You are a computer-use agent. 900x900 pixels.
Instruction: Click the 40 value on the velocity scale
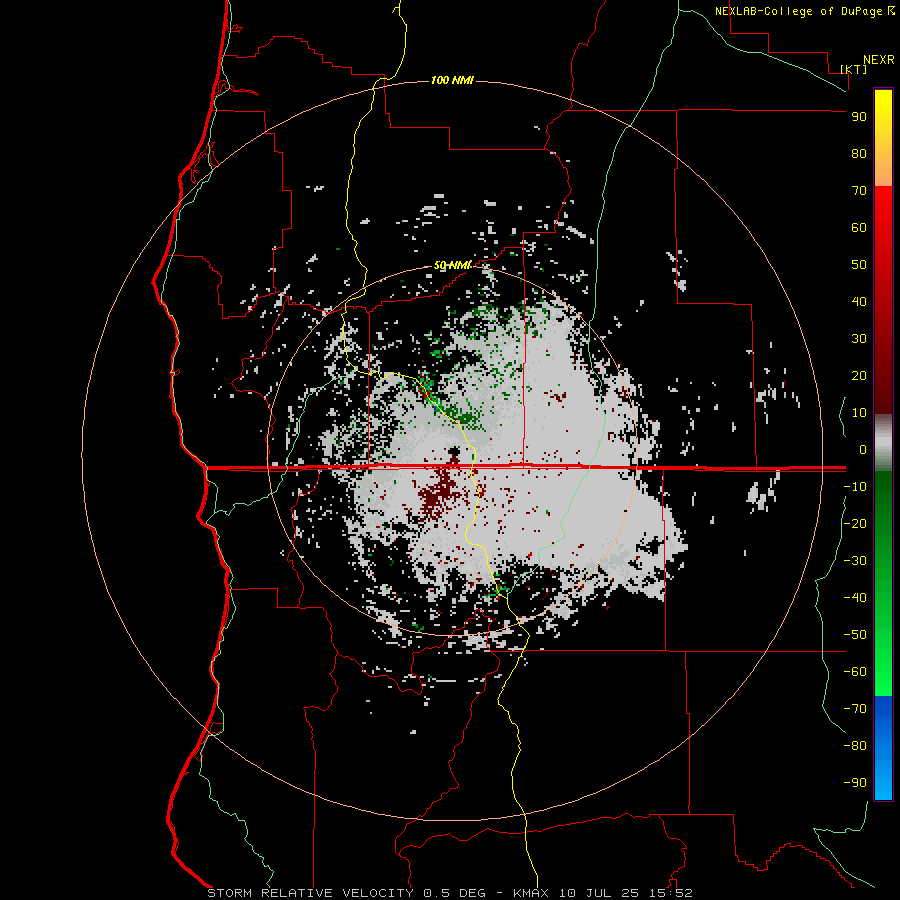[859, 302]
